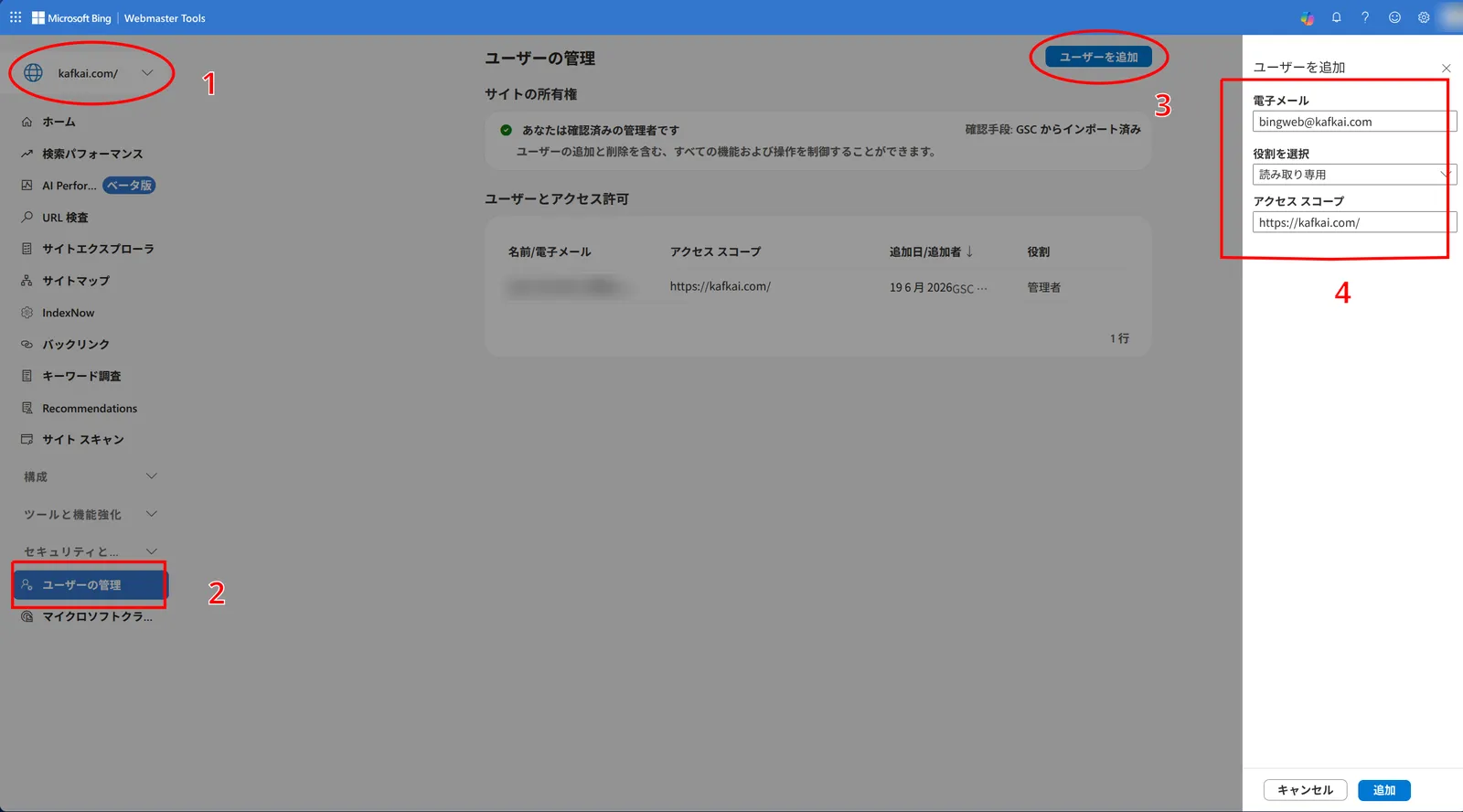
Task: Click the 名前/電子メール column header
Action: (550, 251)
